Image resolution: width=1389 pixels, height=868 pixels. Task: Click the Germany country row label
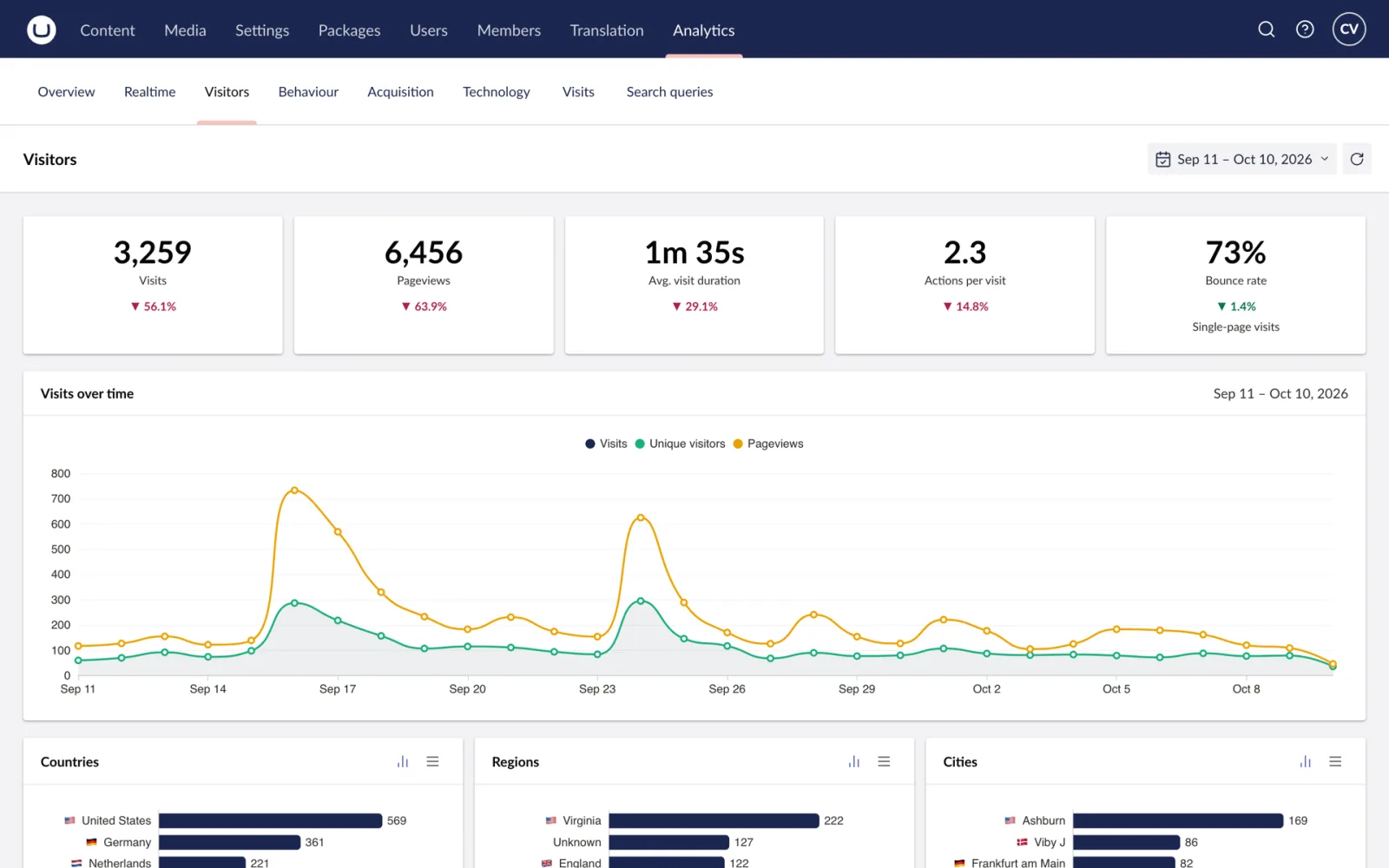pyautogui.click(x=127, y=842)
